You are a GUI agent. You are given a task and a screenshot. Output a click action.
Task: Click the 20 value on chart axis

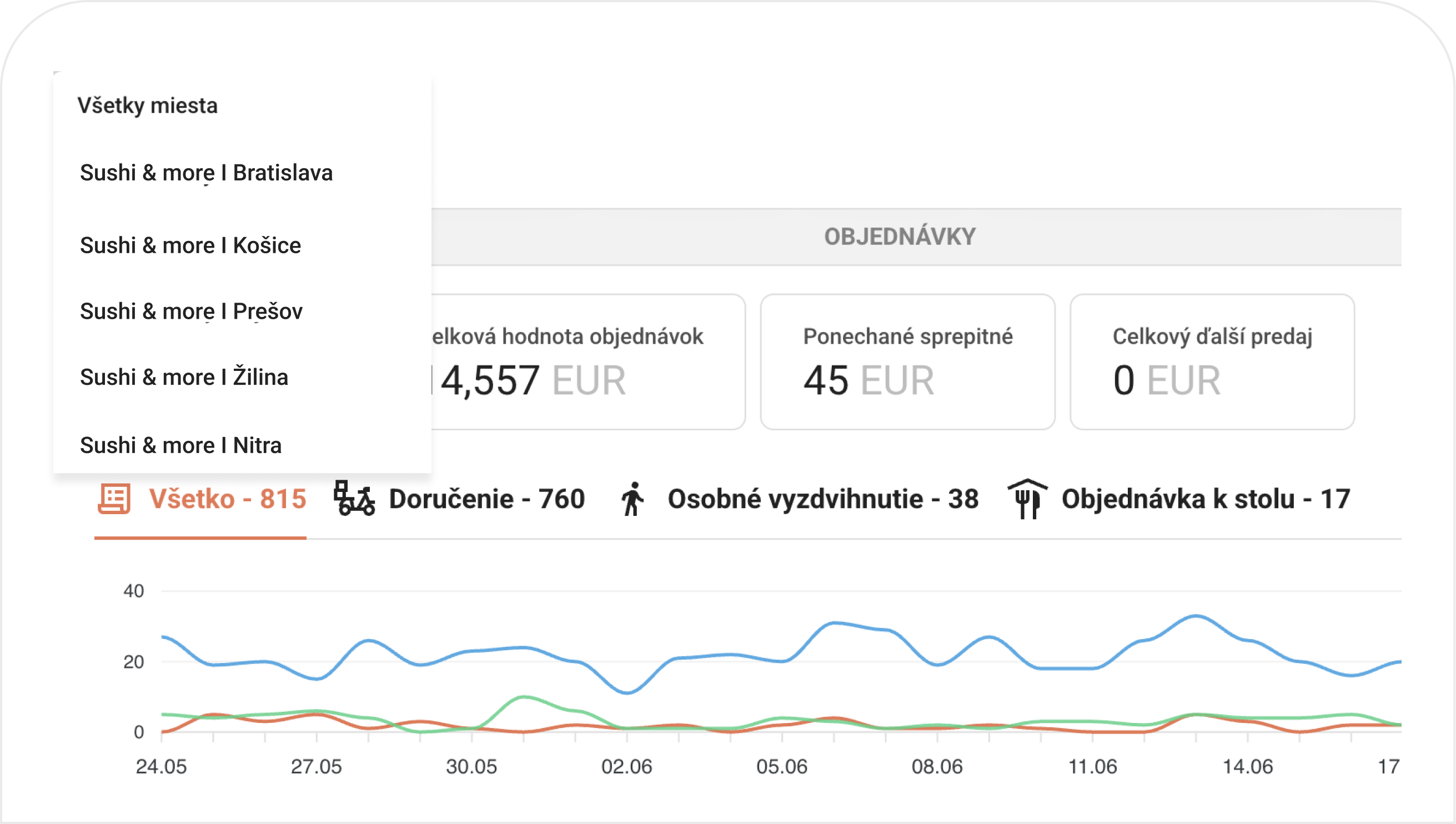[133, 662]
